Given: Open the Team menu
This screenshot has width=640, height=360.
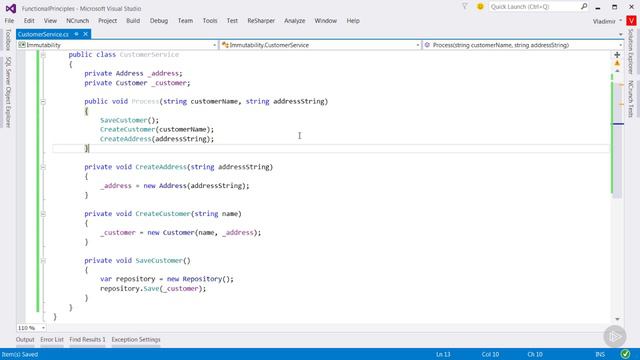Looking at the screenshot, I should point(185,20).
